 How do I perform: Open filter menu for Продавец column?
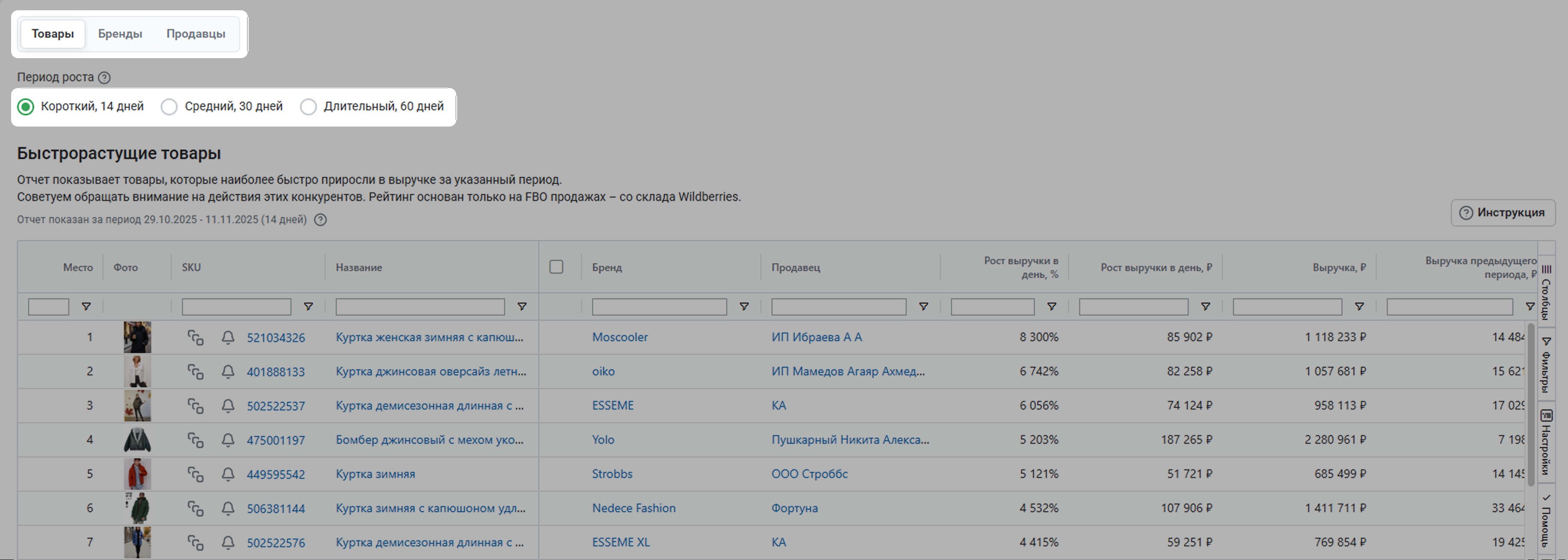point(923,307)
